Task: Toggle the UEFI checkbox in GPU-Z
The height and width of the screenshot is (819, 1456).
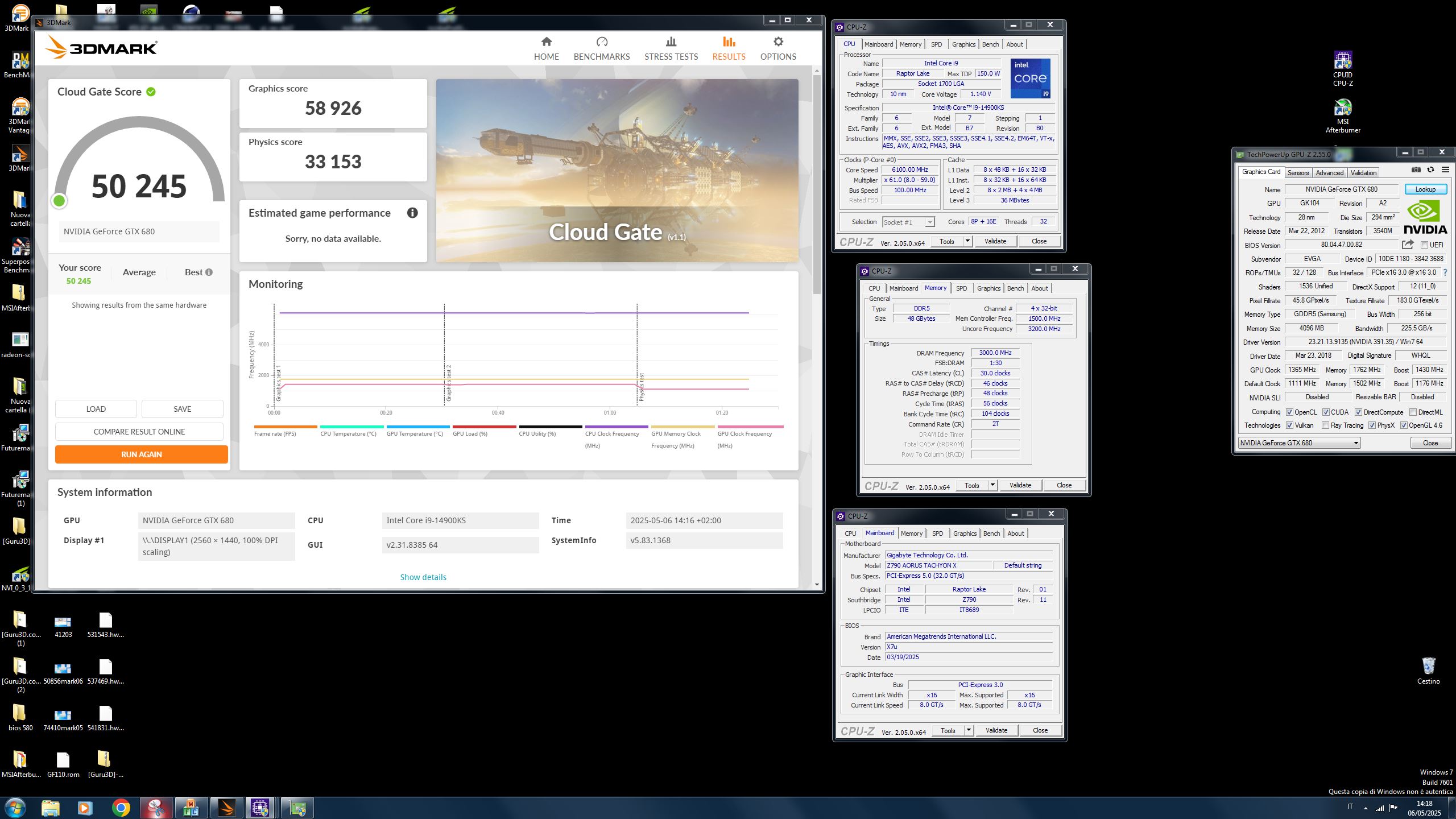Action: [1424, 245]
